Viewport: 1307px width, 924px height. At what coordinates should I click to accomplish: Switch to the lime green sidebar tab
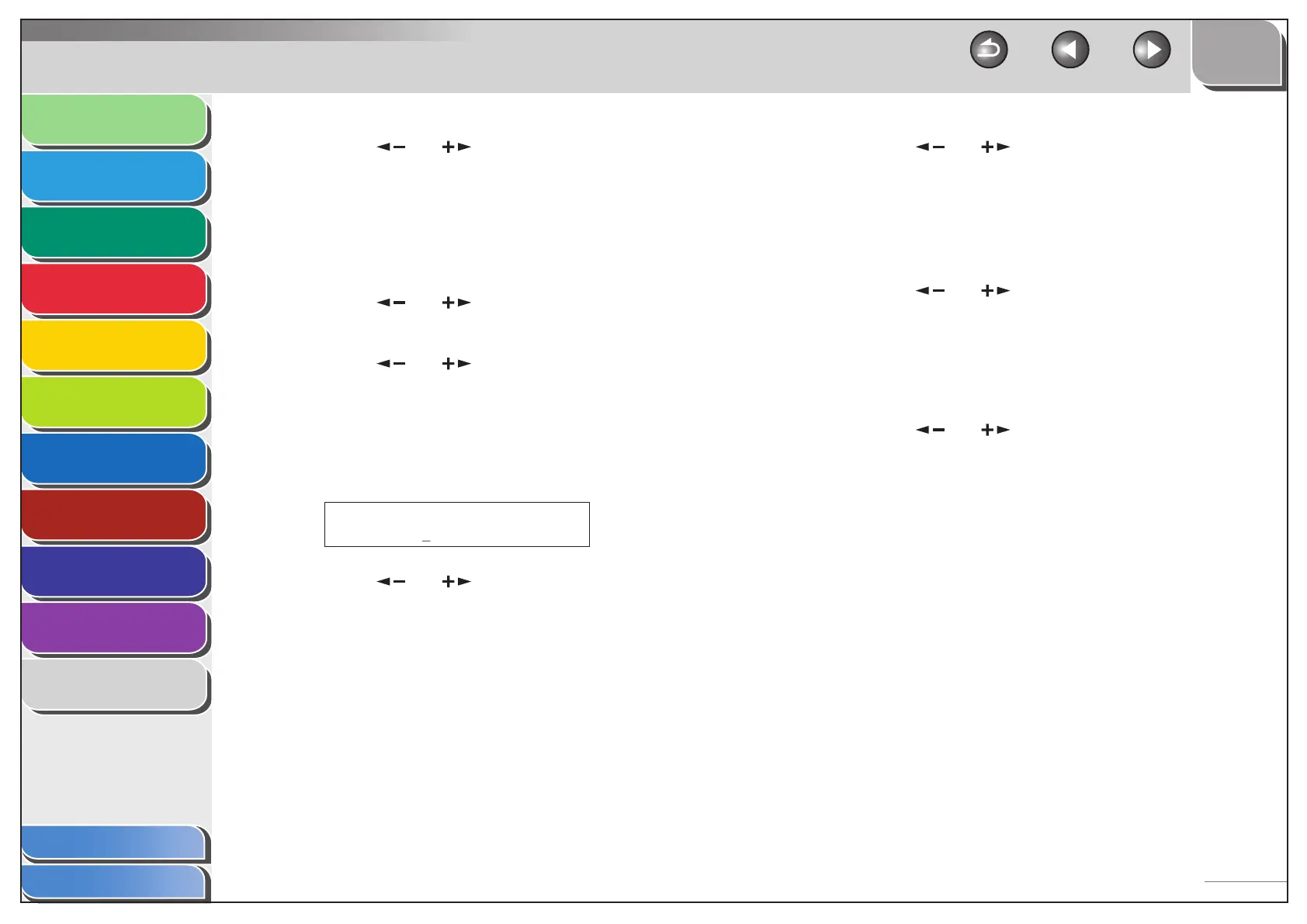tap(115, 403)
